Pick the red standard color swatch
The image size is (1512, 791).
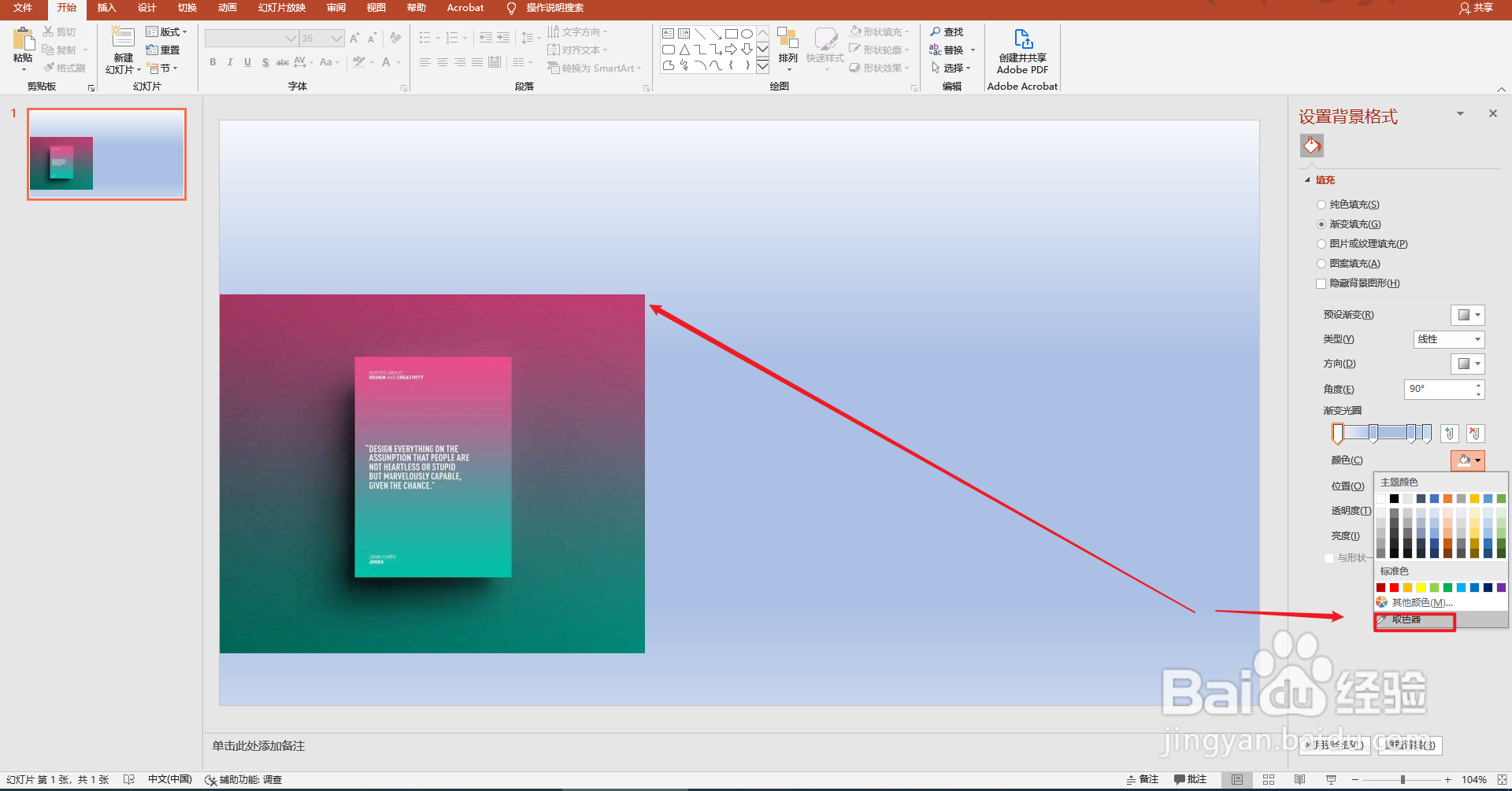[x=1394, y=588]
